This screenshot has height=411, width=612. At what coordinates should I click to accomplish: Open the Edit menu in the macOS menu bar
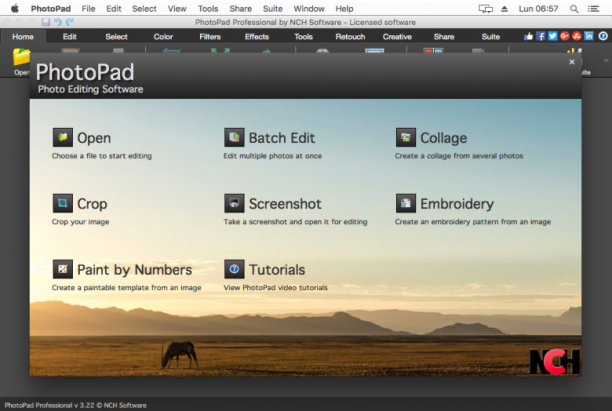114,9
